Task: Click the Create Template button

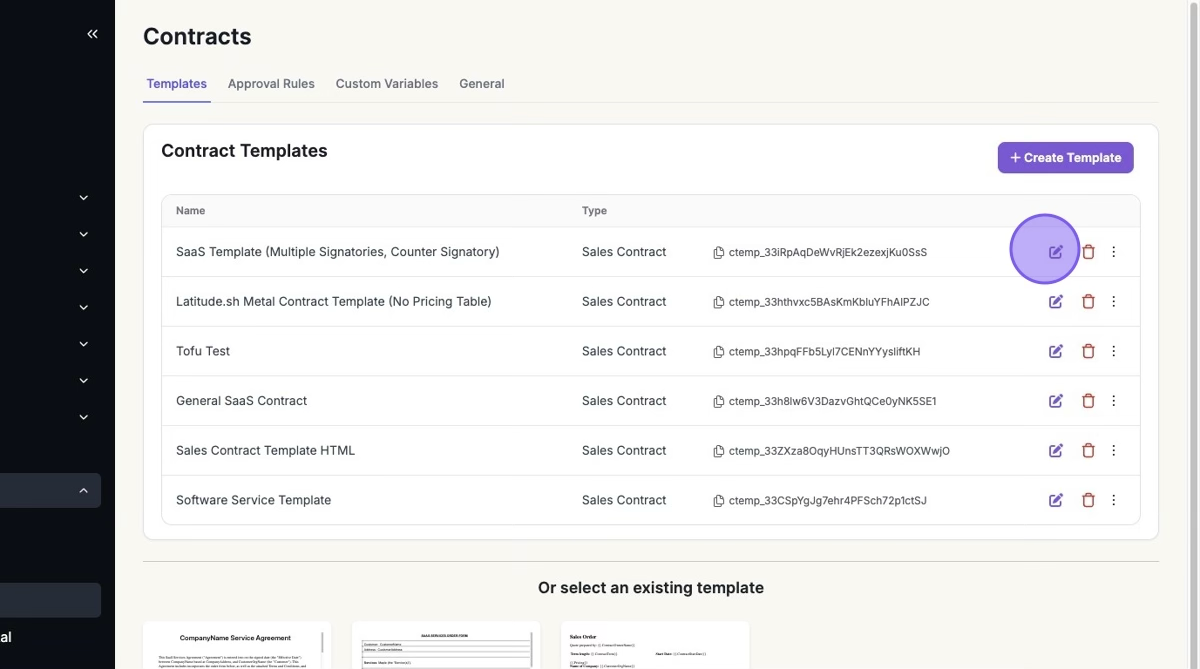Action: click(1065, 157)
